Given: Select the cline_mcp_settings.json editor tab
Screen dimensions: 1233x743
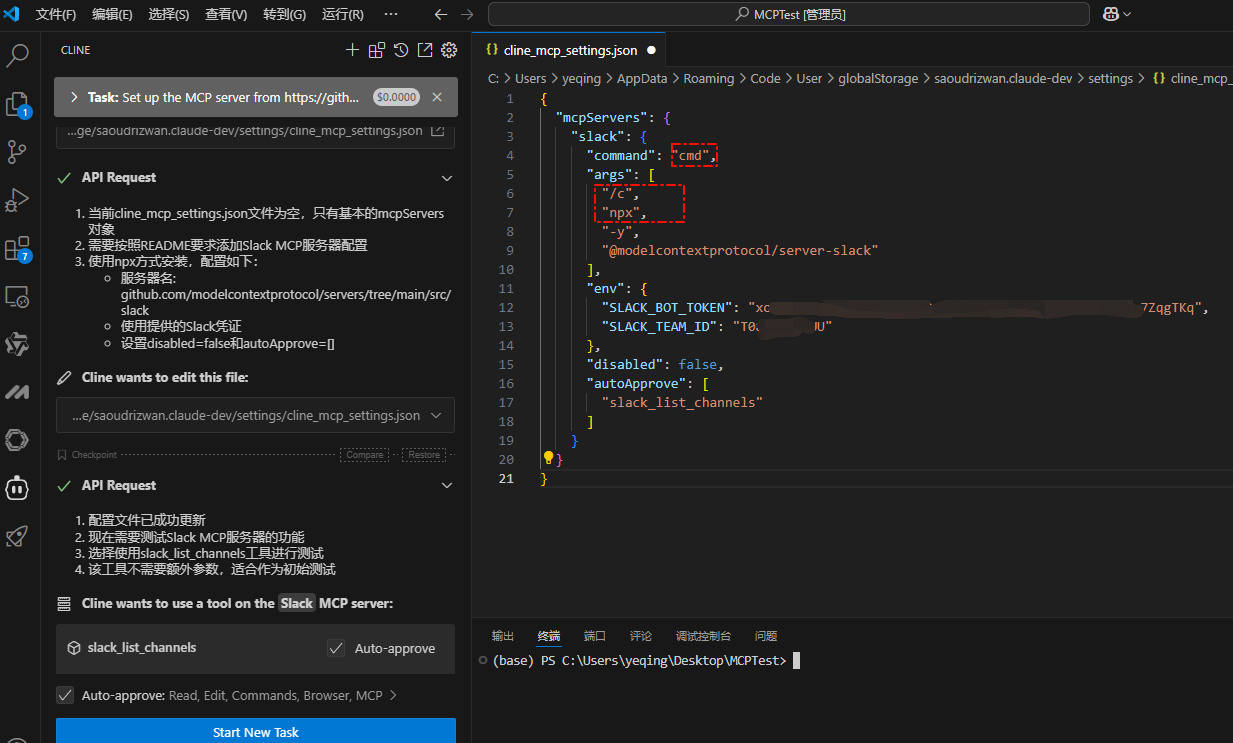Looking at the screenshot, I should [569, 50].
